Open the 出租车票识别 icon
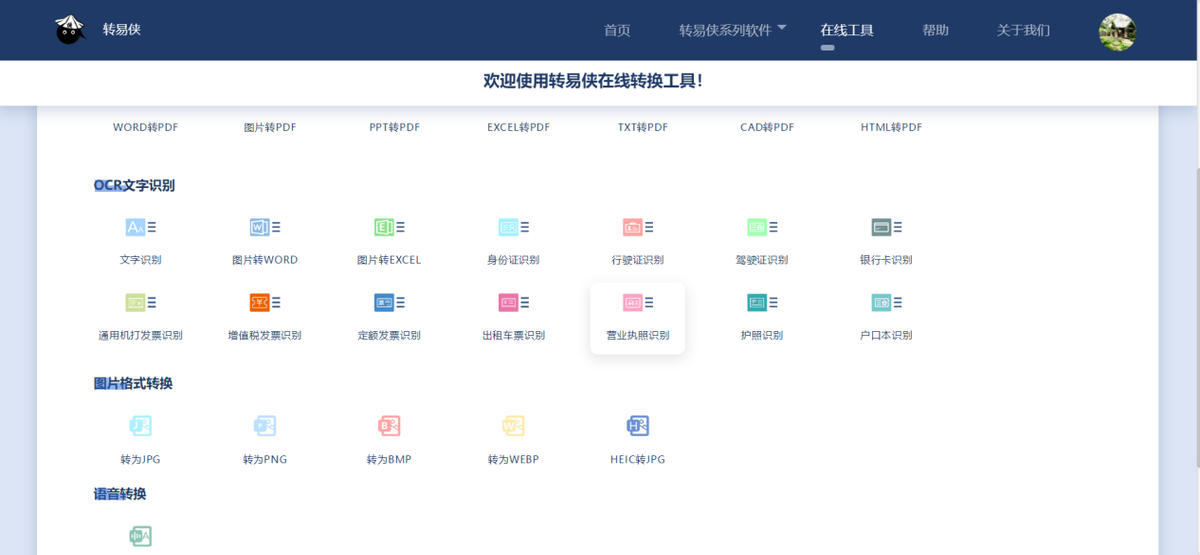Screen dimensions: 1200x555 (x=513, y=302)
